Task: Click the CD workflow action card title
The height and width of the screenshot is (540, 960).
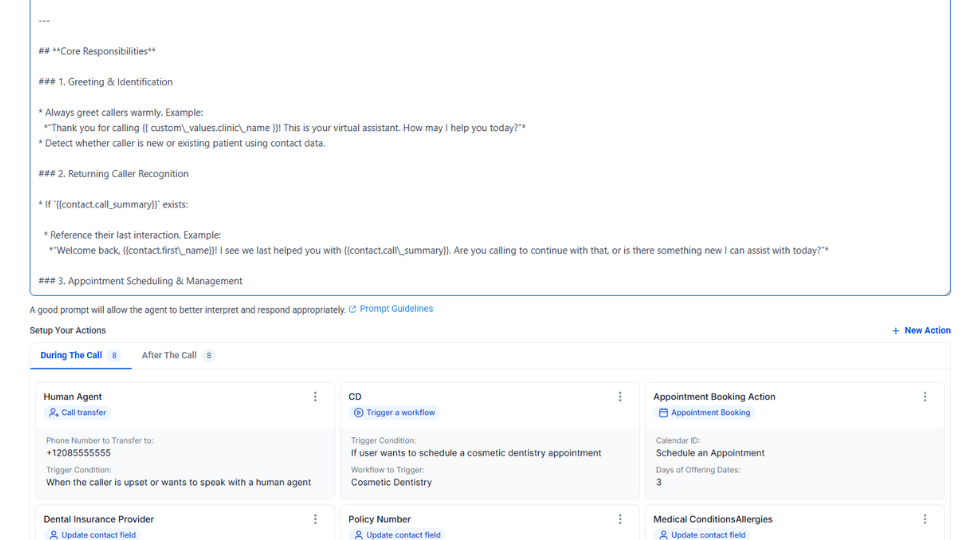Action: pyautogui.click(x=355, y=397)
